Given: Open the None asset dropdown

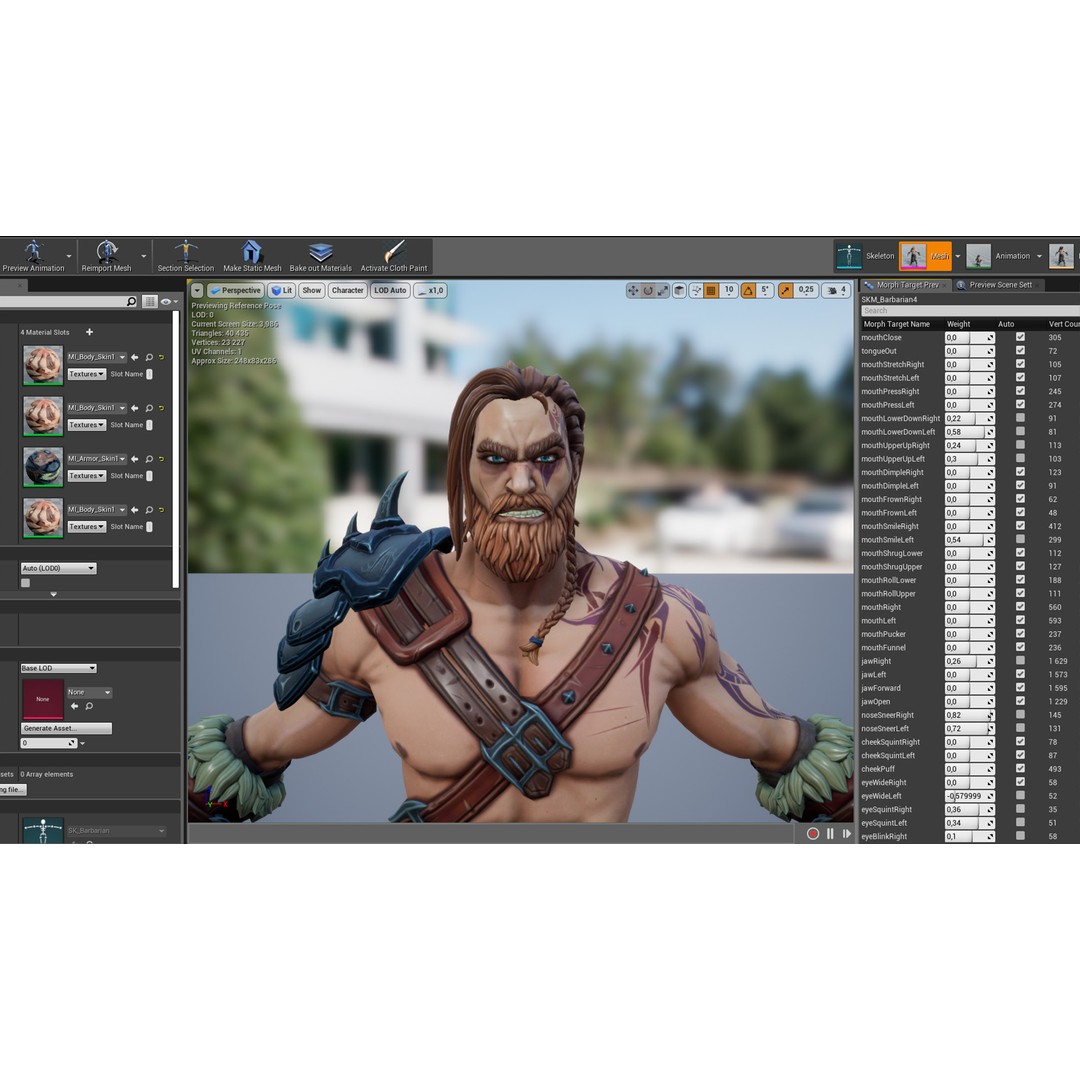Looking at the screenshot, I should 89,692.
